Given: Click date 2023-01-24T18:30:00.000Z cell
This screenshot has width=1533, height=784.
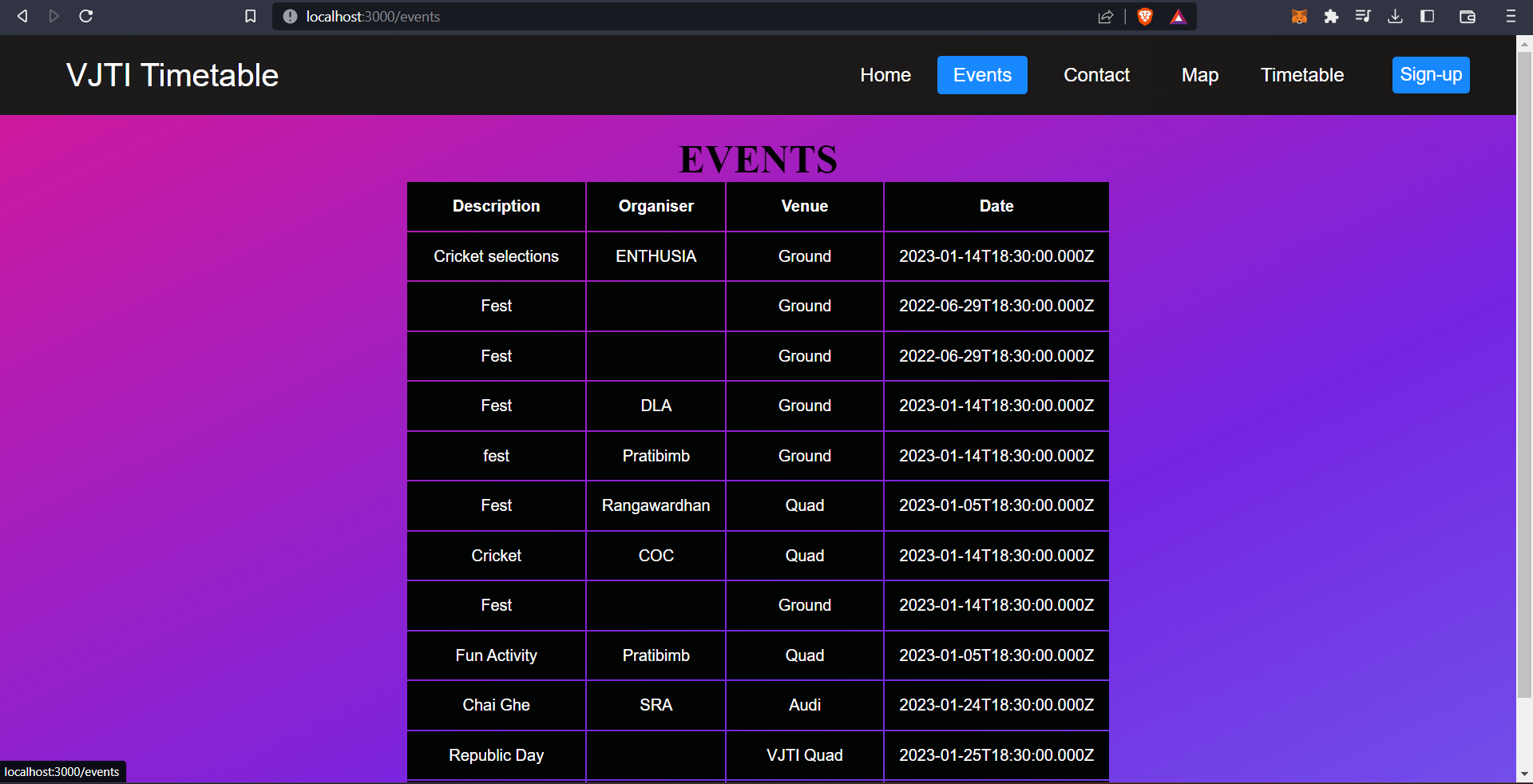Looking at the screenshot, I should point(996,705).
